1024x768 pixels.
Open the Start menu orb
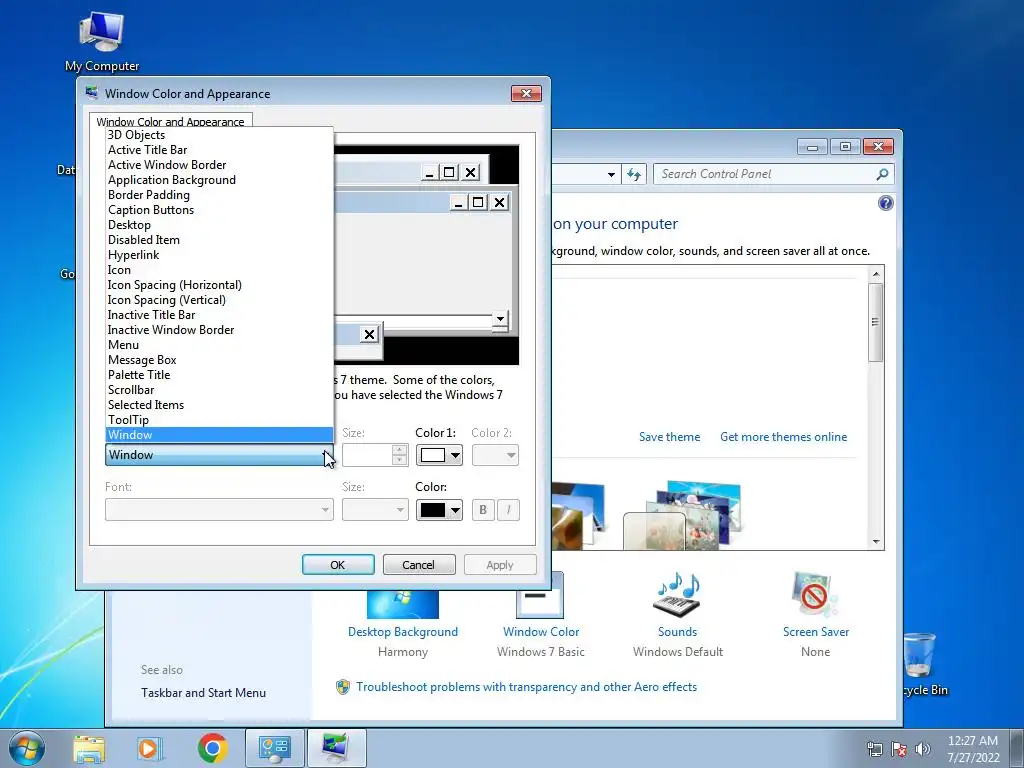pyautogui.click(x=27, y=748)
